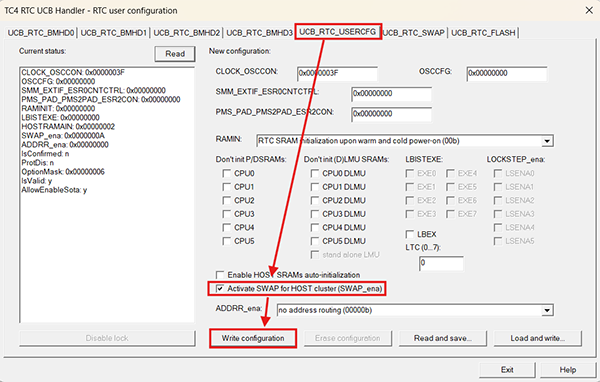Check CPU1 under Don't init P/DSRAMs

(227, 187)
